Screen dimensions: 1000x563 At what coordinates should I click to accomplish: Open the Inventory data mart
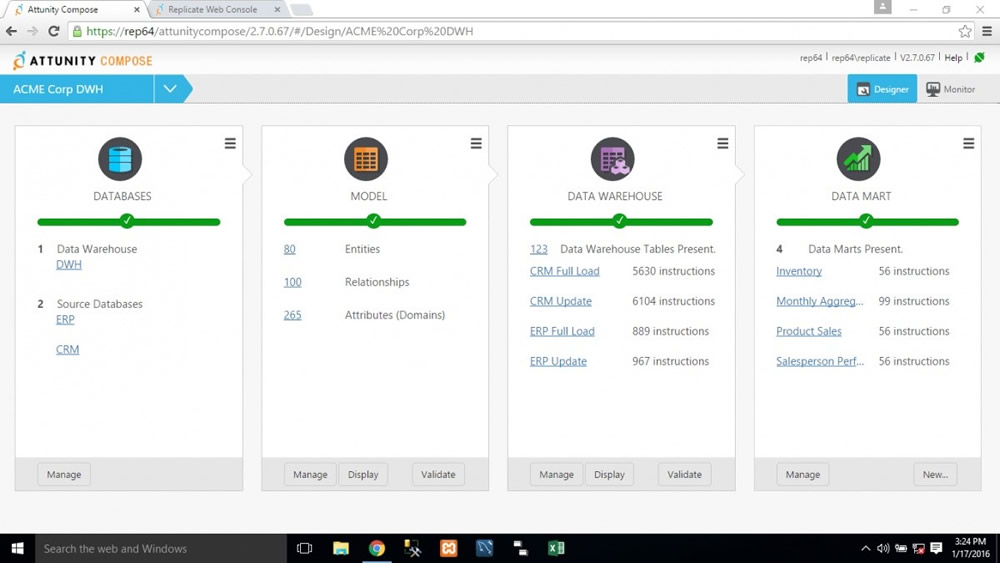coord(798,271)
